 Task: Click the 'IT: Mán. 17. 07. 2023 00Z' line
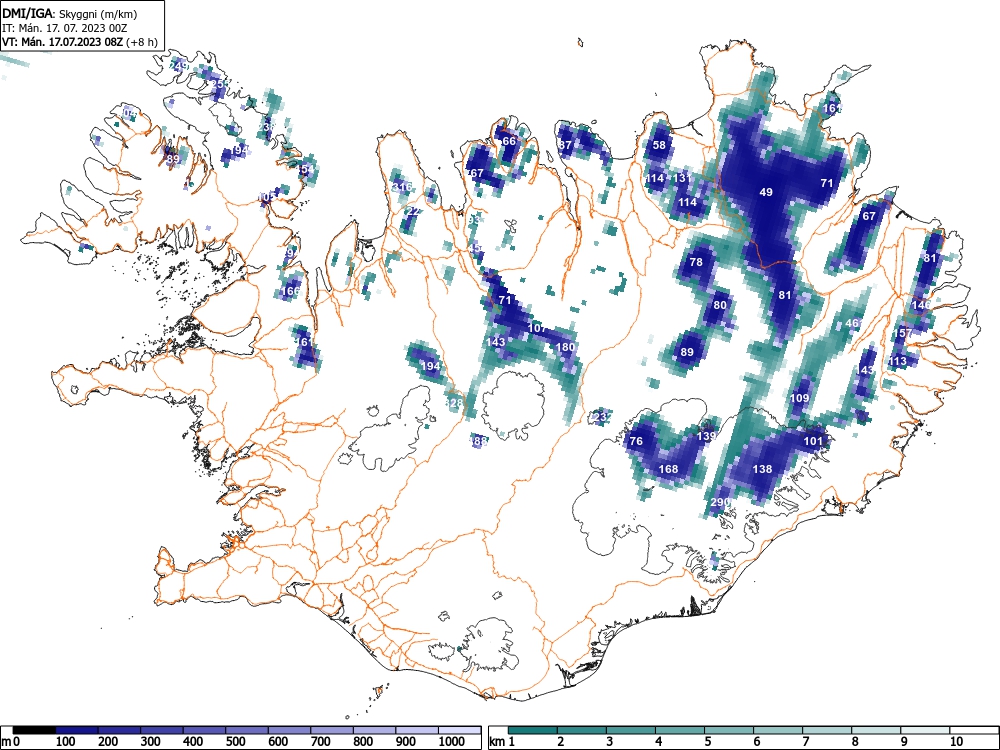point(65,28)
